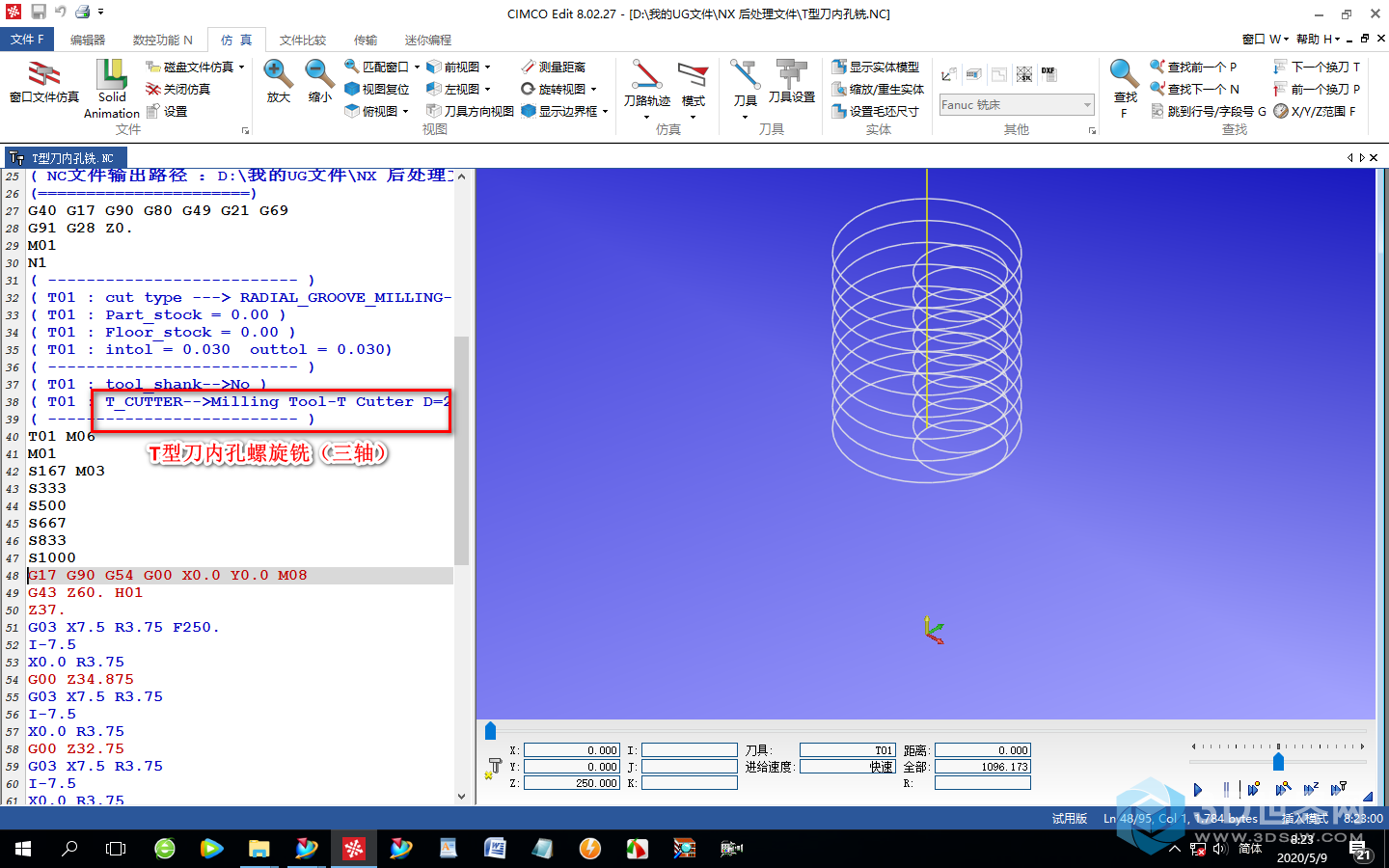Click 查找前一个 P find previous
The height and width of the screenshot is (868, 1389).
click(1193, 67)
